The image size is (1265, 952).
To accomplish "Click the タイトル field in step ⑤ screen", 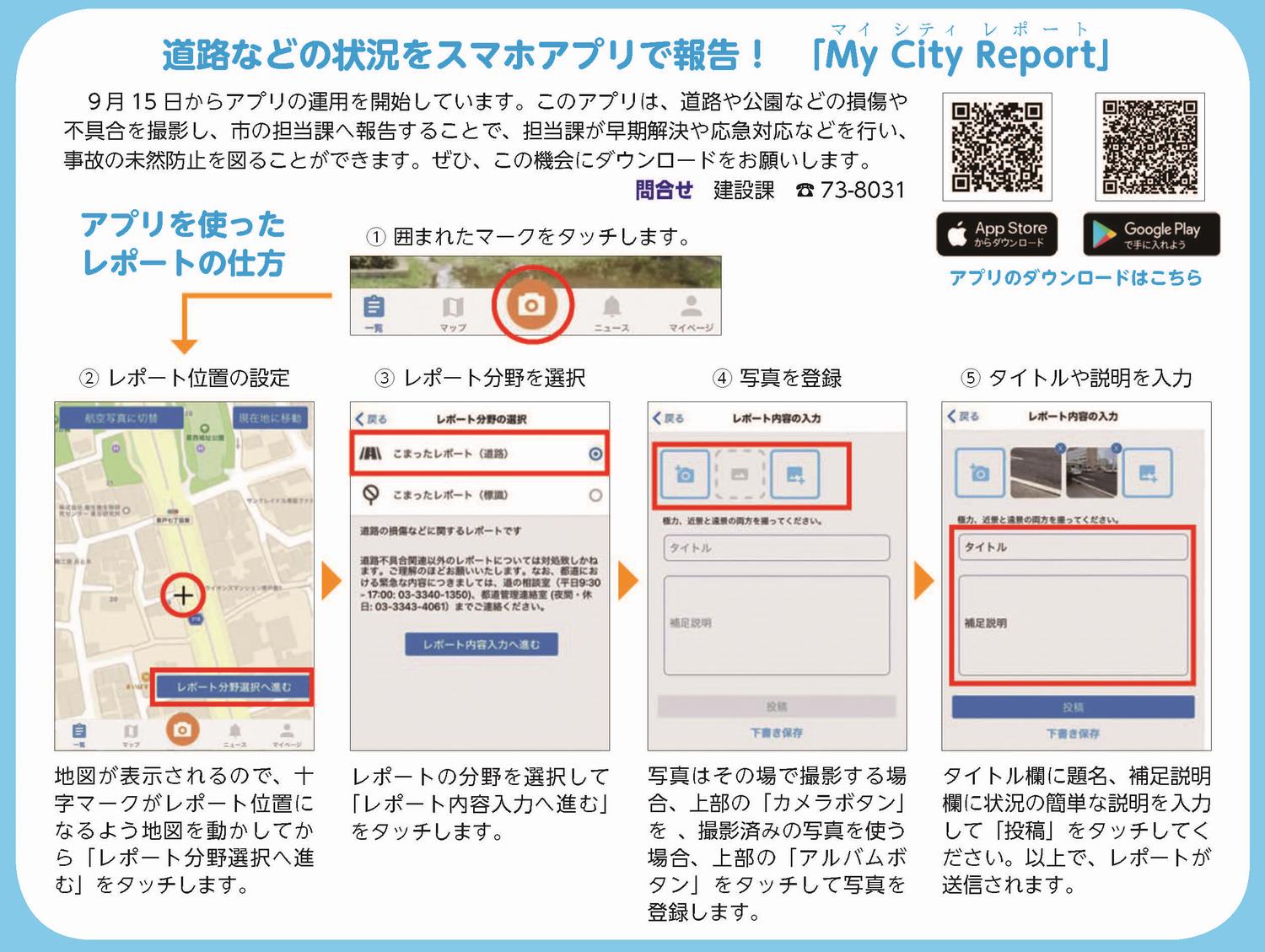I will (x=1073, y=547).
